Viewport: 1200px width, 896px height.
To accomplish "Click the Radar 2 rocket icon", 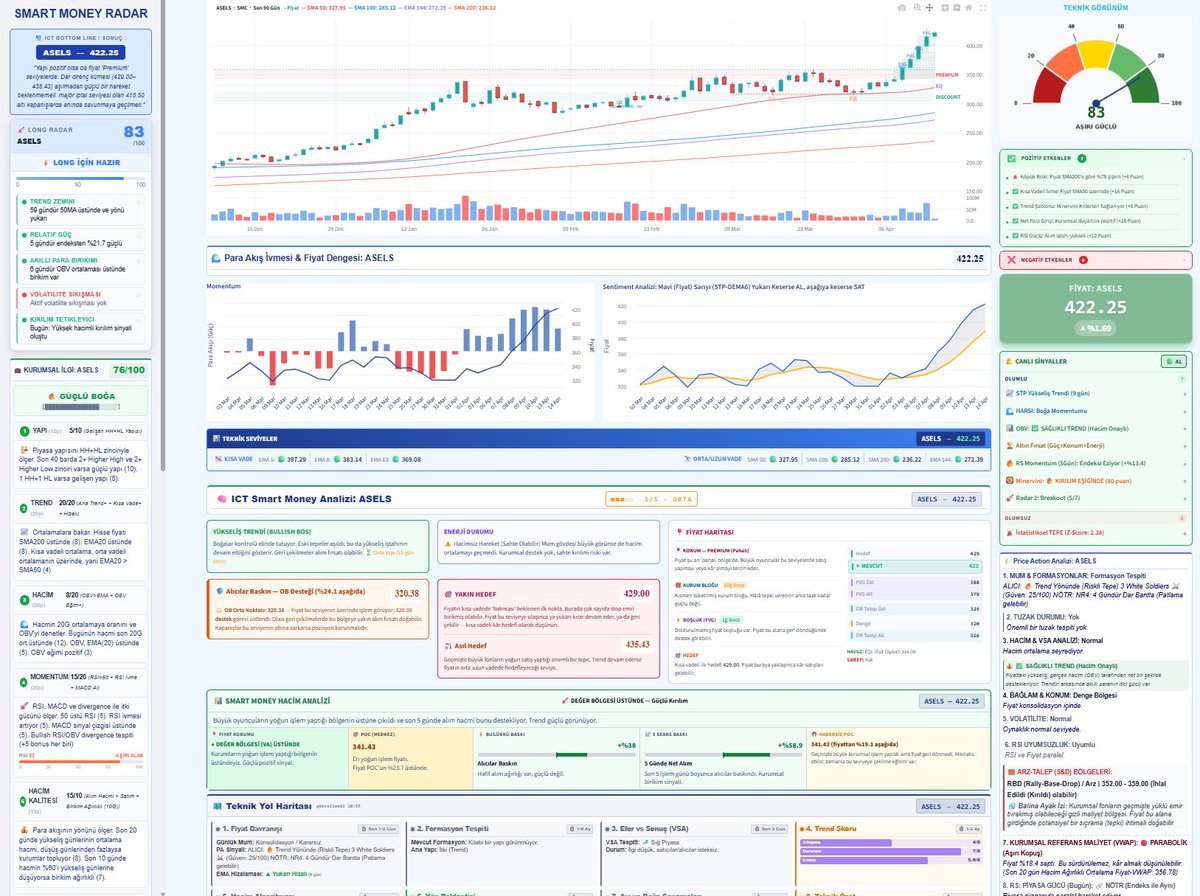I will pos(1008,496).
